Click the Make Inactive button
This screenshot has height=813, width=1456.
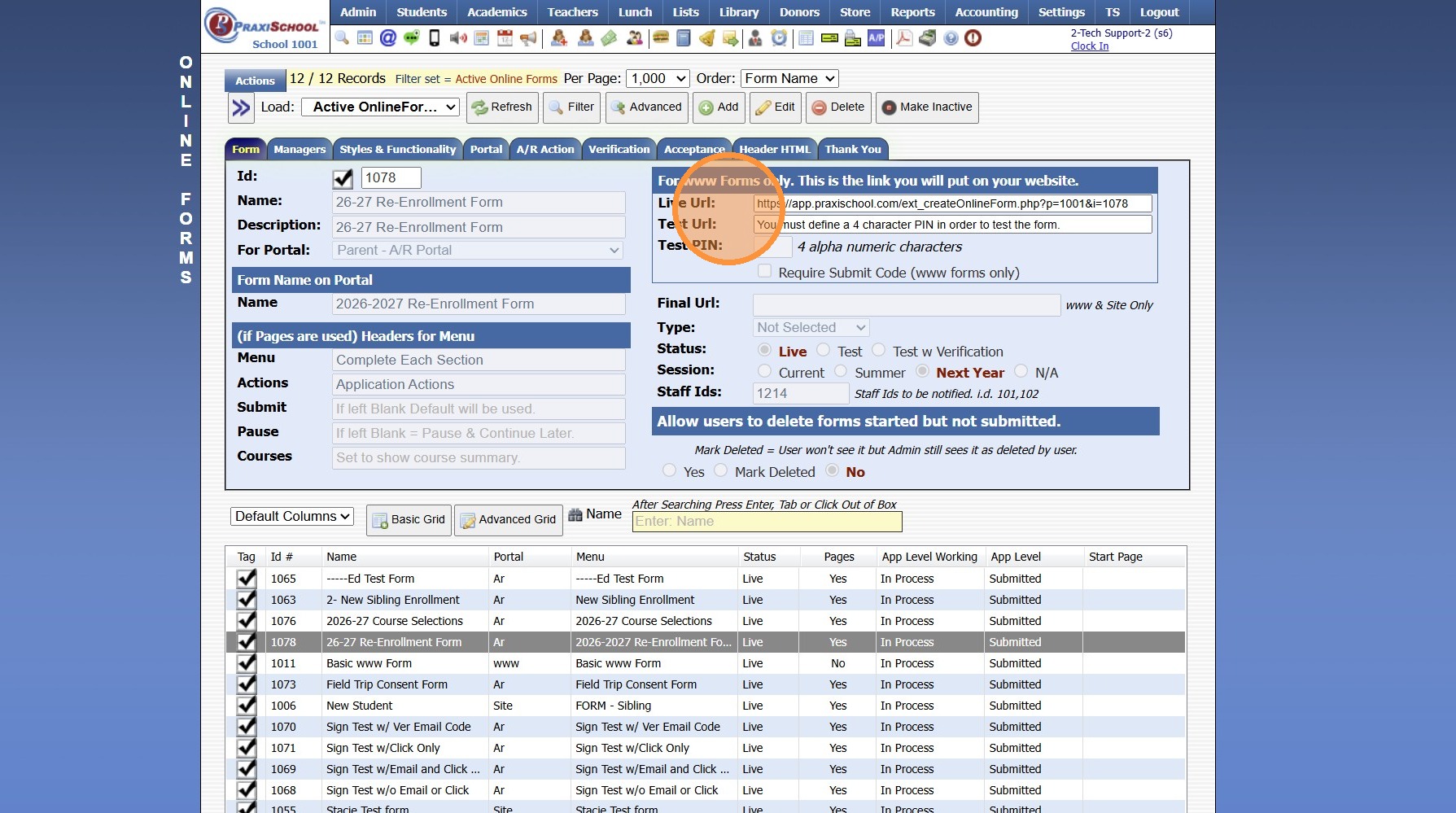point(927,107)
